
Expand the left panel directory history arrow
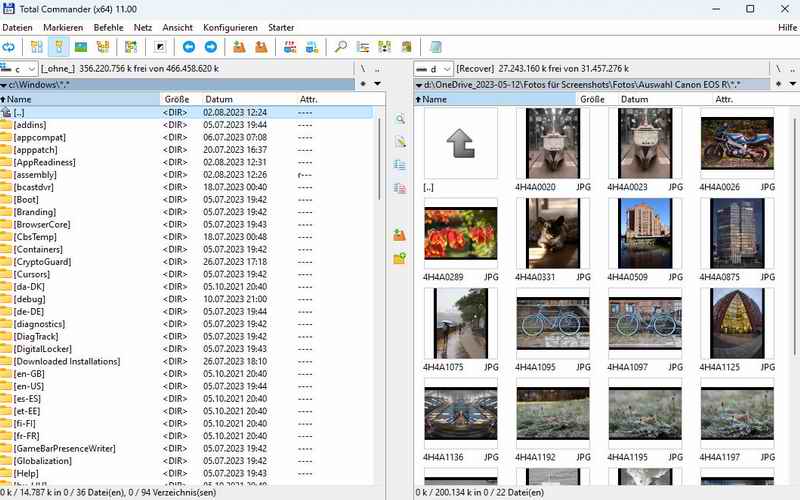375,84
